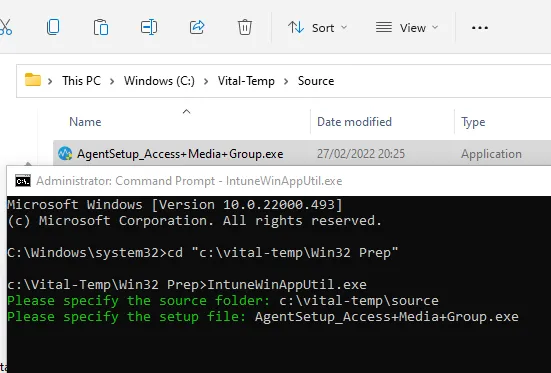Click the Cut scissors icon
551x373 pixels.
(x=5, y=27)
